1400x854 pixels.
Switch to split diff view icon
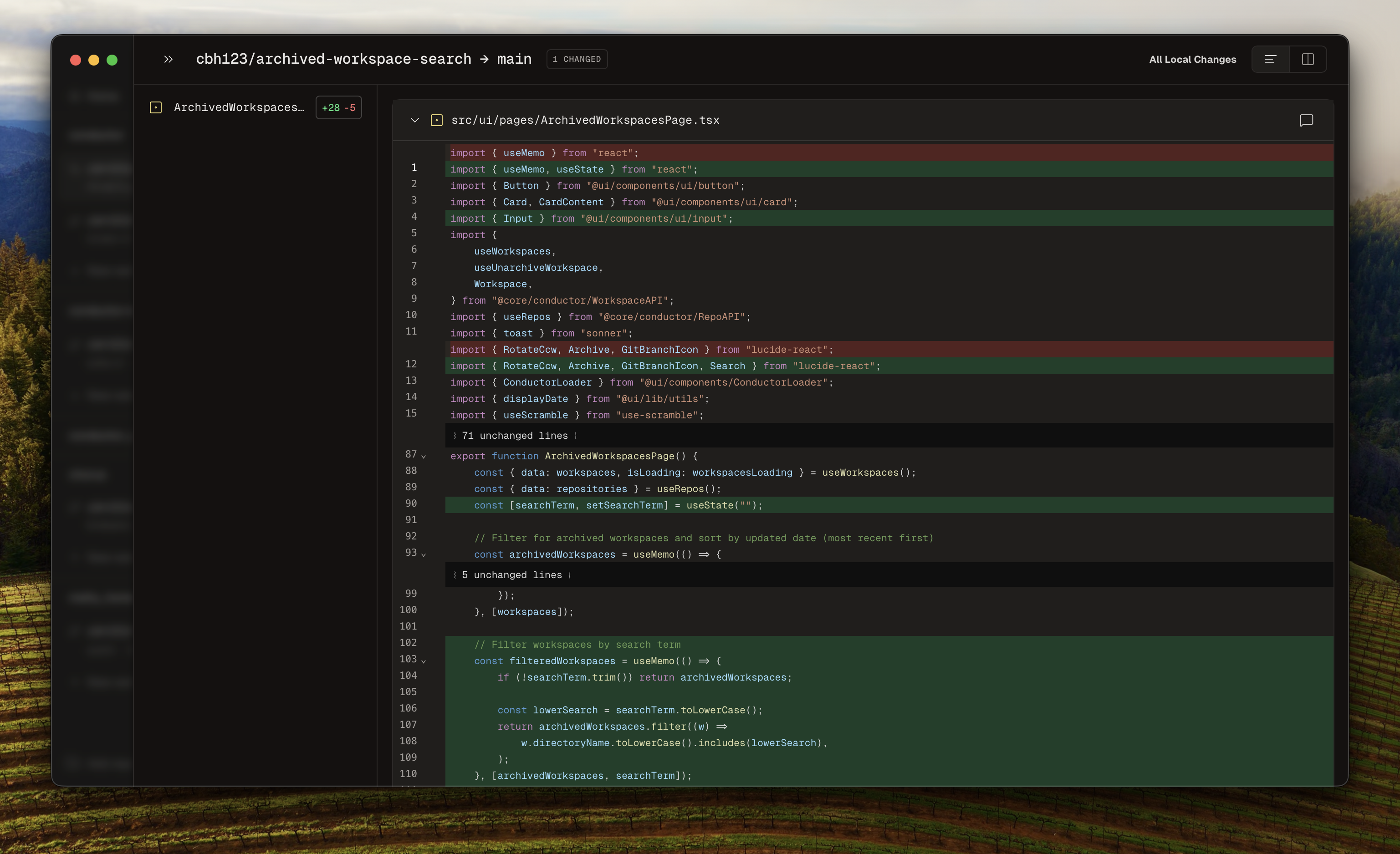[1308, 59]
